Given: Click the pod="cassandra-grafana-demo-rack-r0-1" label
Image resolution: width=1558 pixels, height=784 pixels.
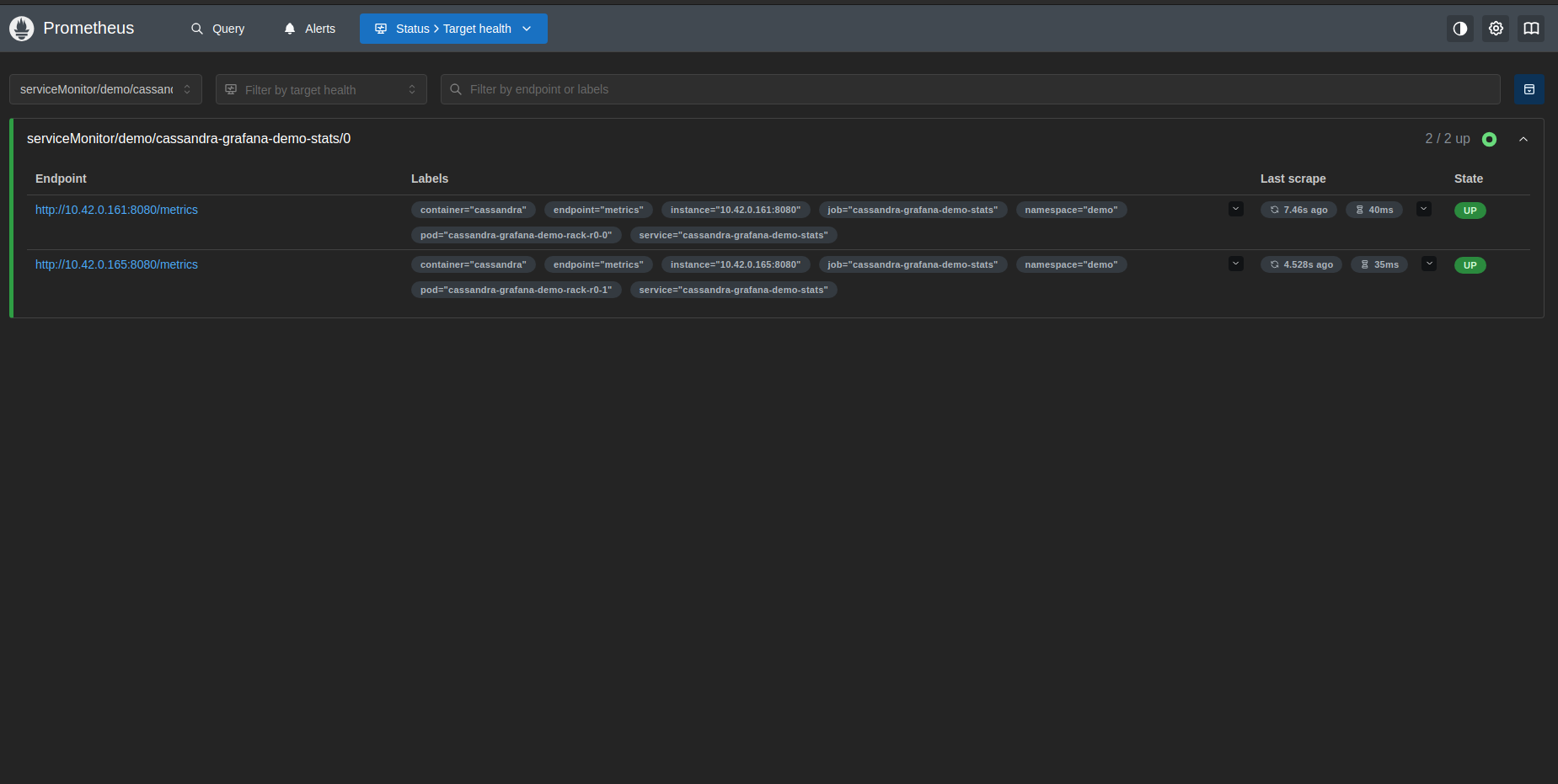Looking at the screenshot, I should point(517,290).
